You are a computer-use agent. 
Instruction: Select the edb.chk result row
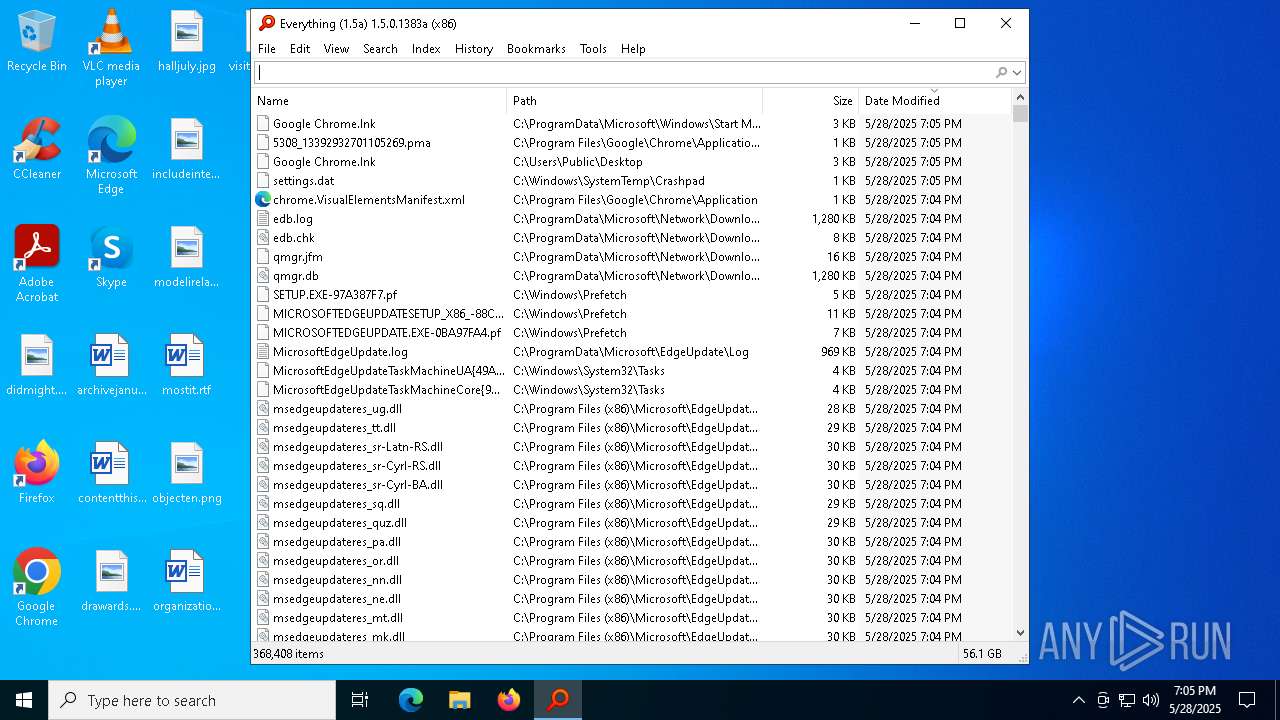click(632, 238)
